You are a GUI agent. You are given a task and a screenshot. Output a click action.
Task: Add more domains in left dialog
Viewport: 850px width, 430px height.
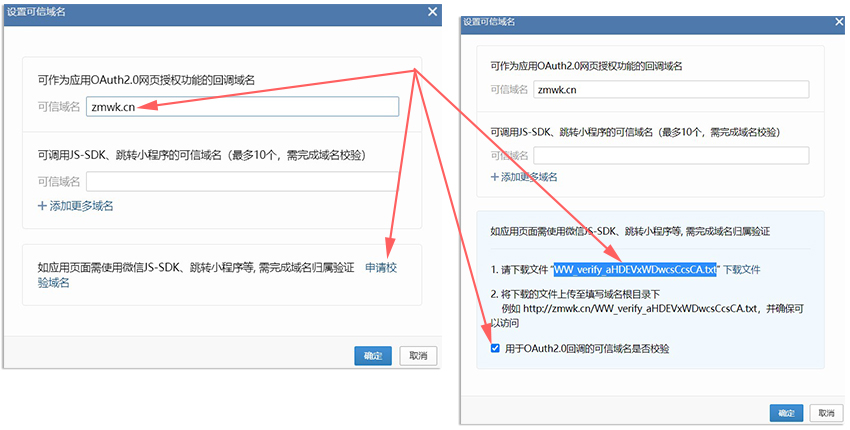pyautogui.click(x=75, y=206)
